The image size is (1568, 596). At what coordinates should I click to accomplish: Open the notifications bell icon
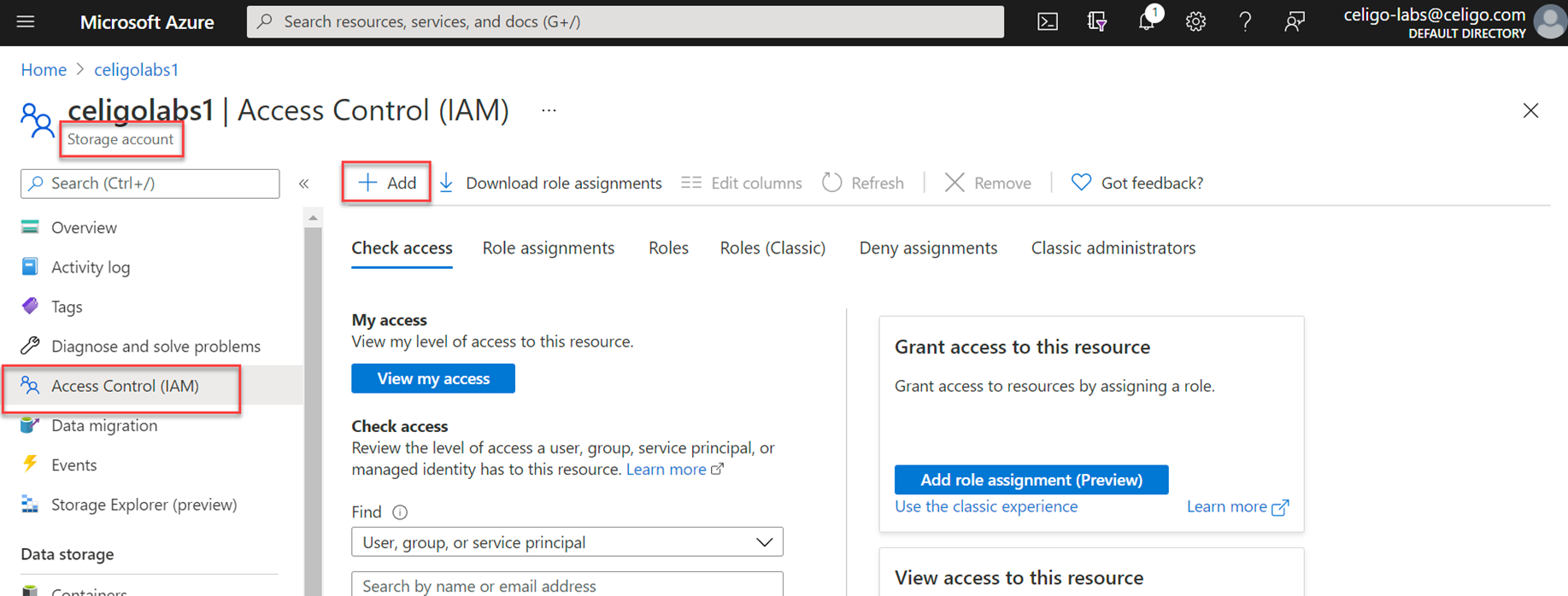tap(1147, 21)
